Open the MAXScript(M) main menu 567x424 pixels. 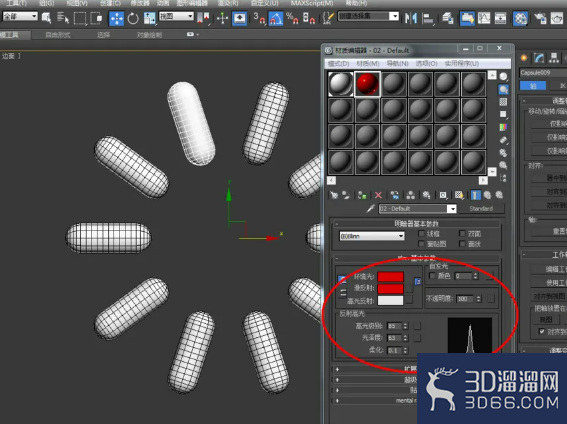(x=312, y=3)
